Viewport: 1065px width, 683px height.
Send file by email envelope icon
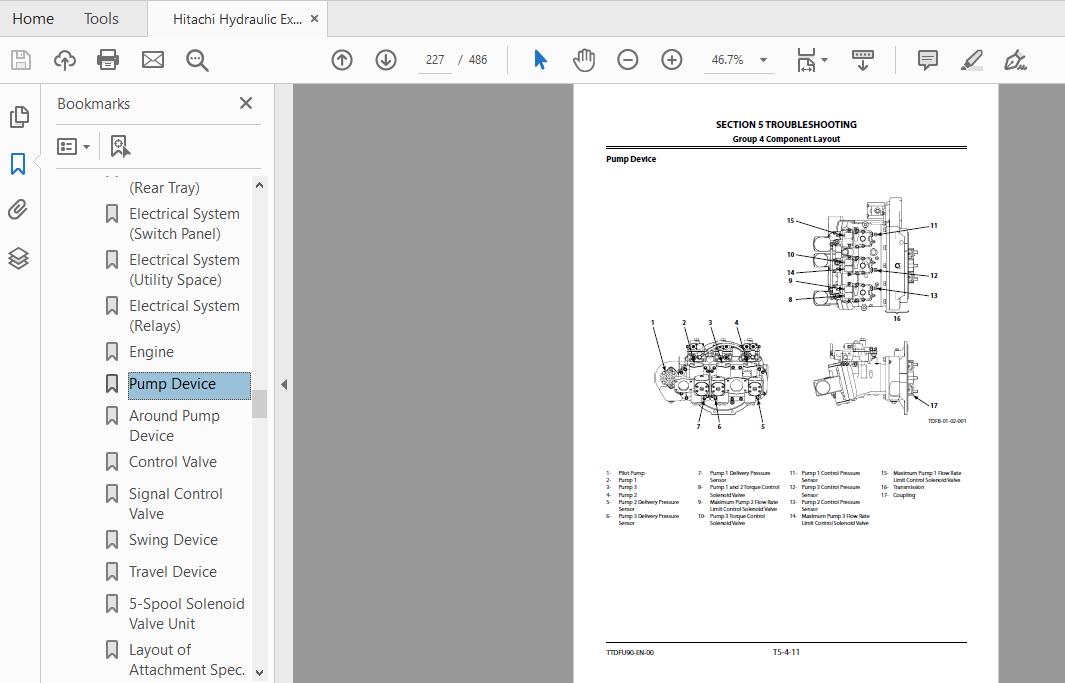153,60
